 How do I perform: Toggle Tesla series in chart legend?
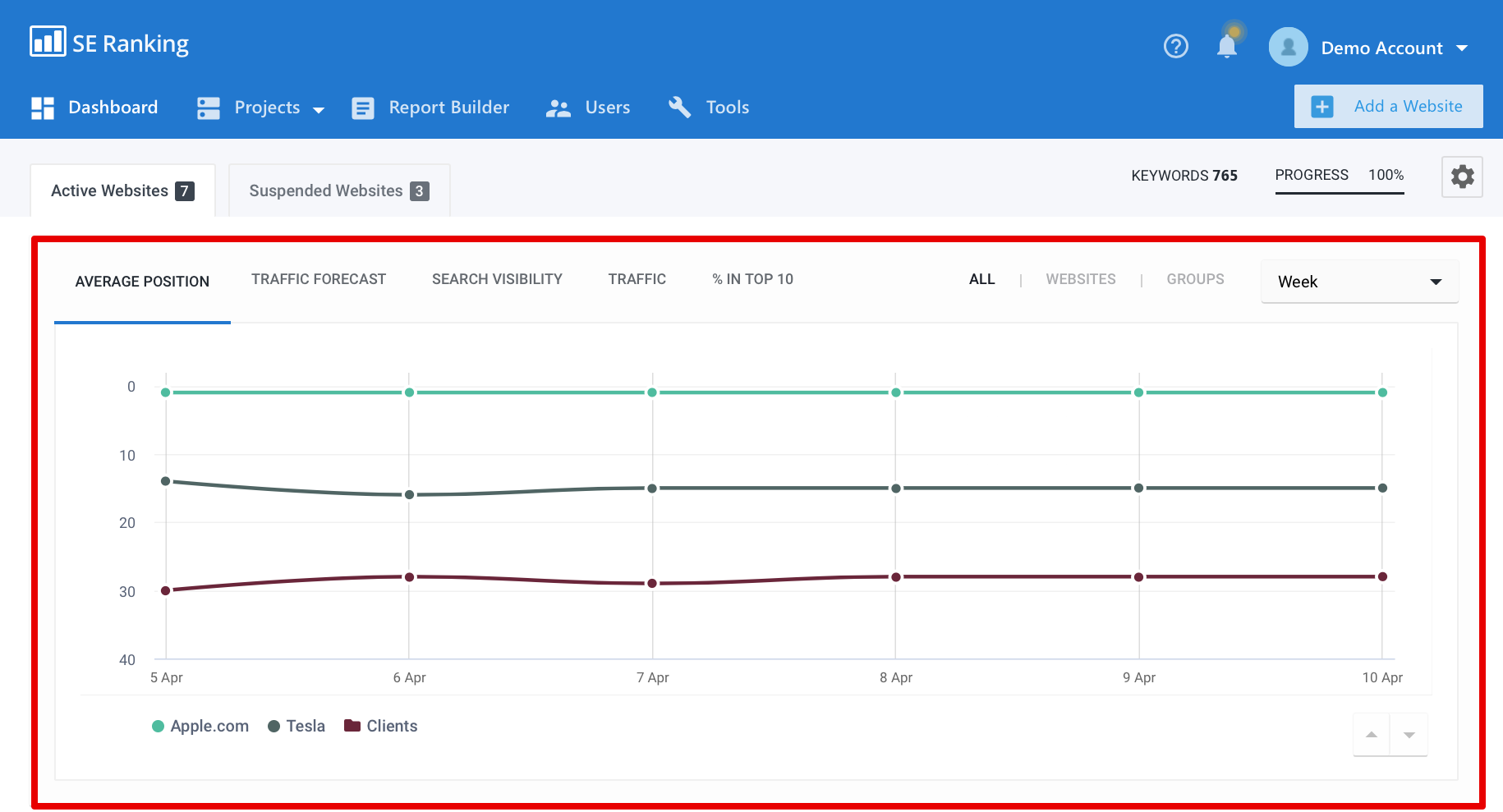(296, 726)
